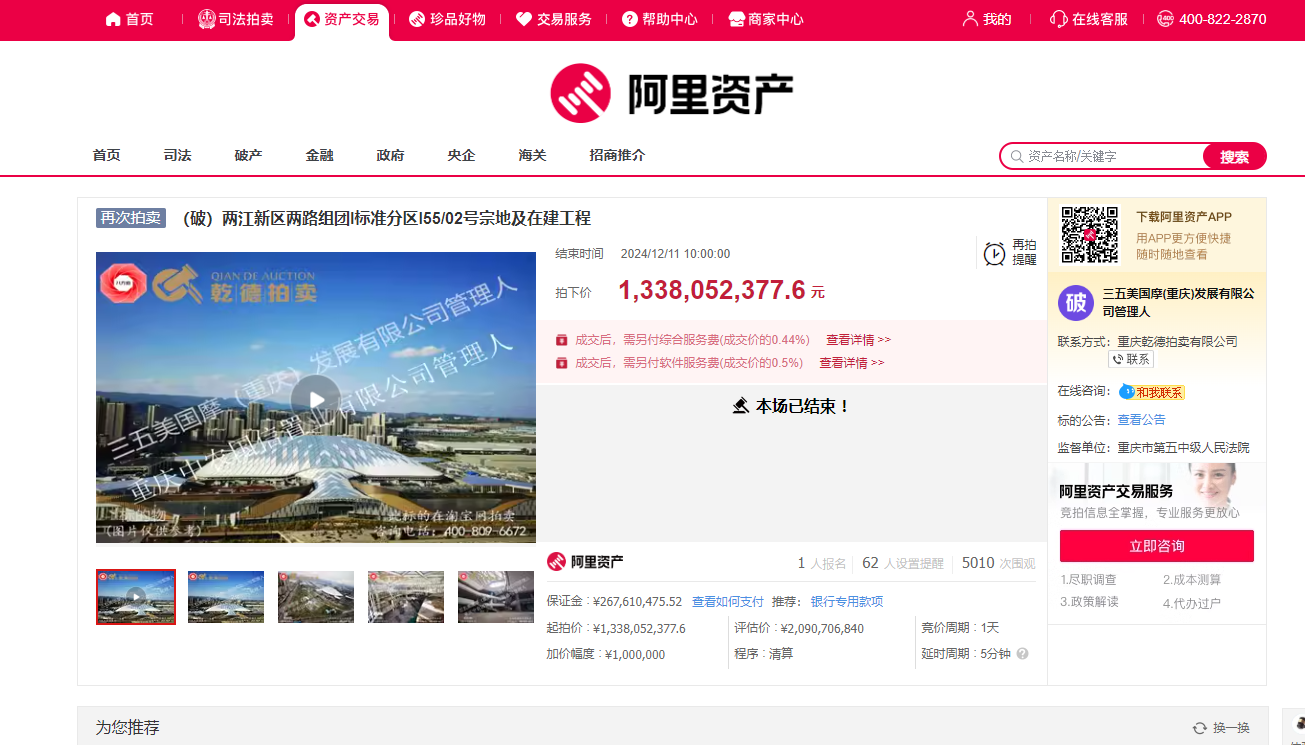The width and height of the screenshot is (1305, 745).
Task: Select the 招商推介 category menu item
Action: (617, 155)
